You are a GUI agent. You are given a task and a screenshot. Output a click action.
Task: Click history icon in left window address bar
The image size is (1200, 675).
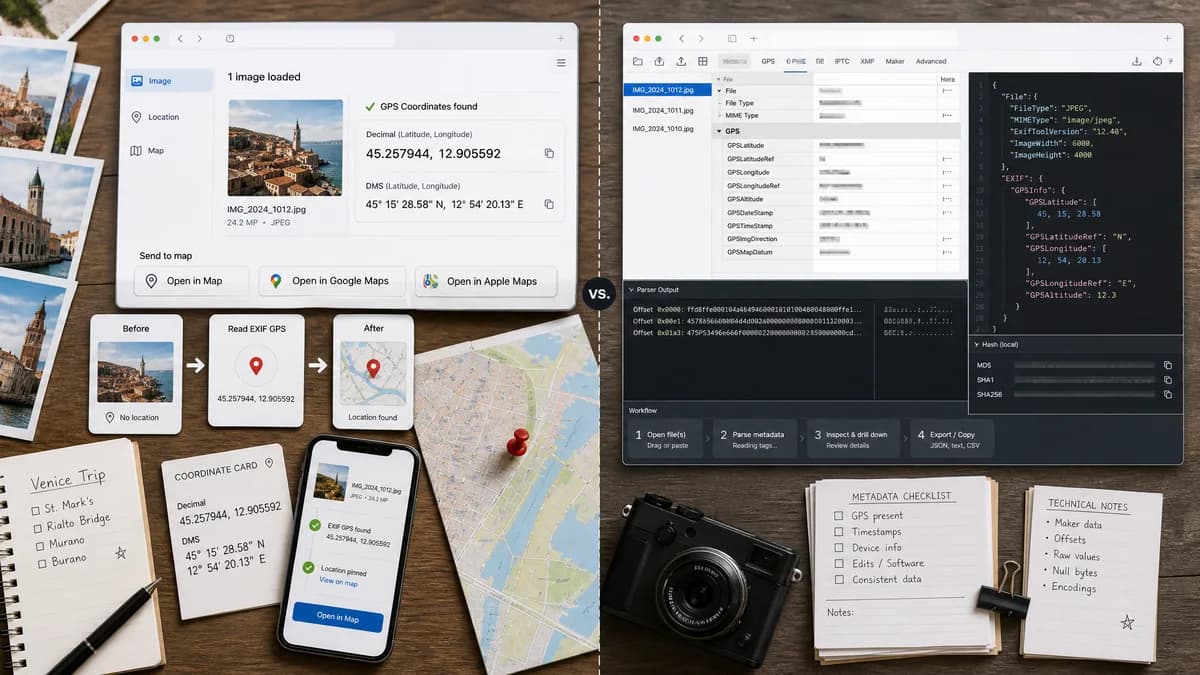click(x=230, y=38)
